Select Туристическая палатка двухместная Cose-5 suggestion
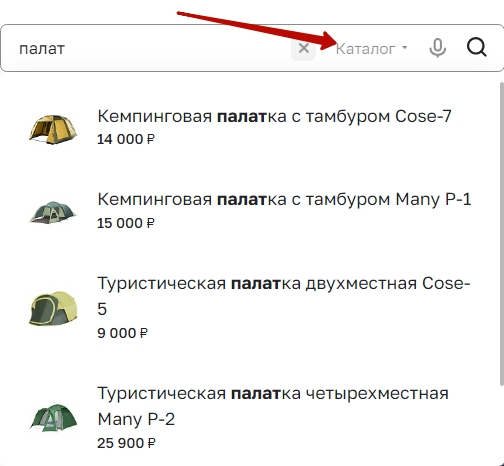 click(x=284, y=296)
